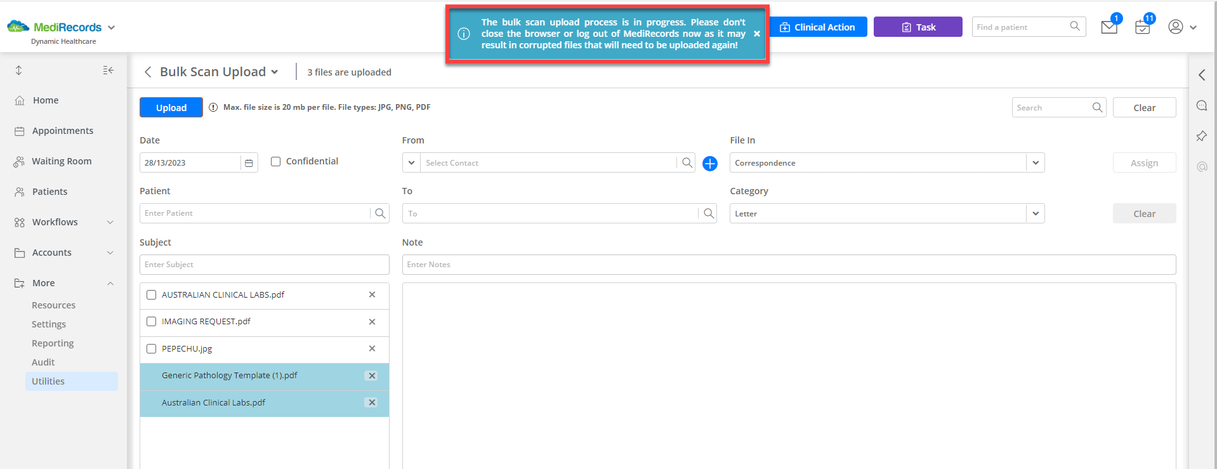Open the practice switcher chevron beside MediRecords
The width and height of the screenshot is (1217, 469).
click(x=111, y=28)
